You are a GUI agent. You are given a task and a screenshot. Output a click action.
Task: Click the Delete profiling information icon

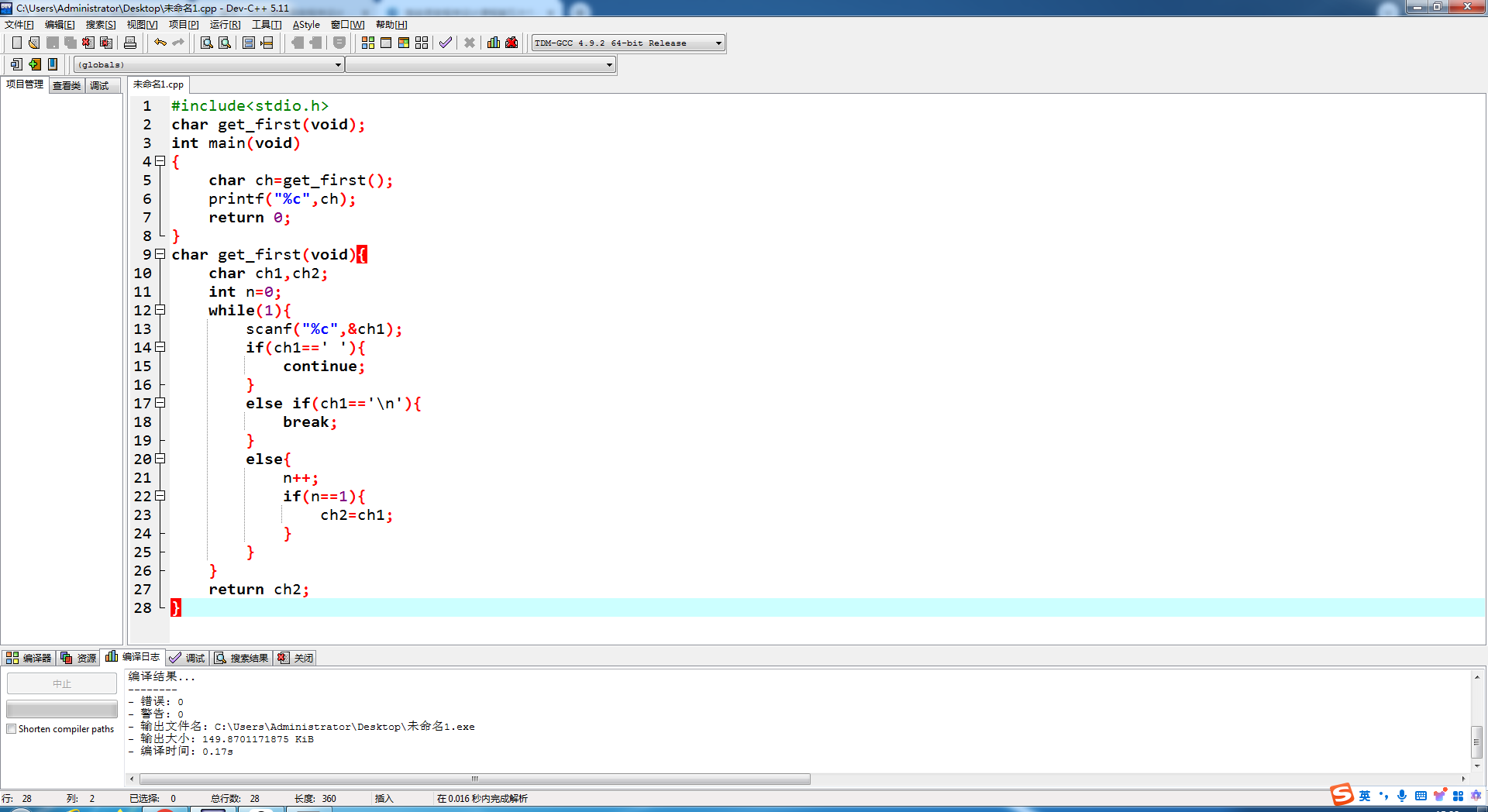511,43
